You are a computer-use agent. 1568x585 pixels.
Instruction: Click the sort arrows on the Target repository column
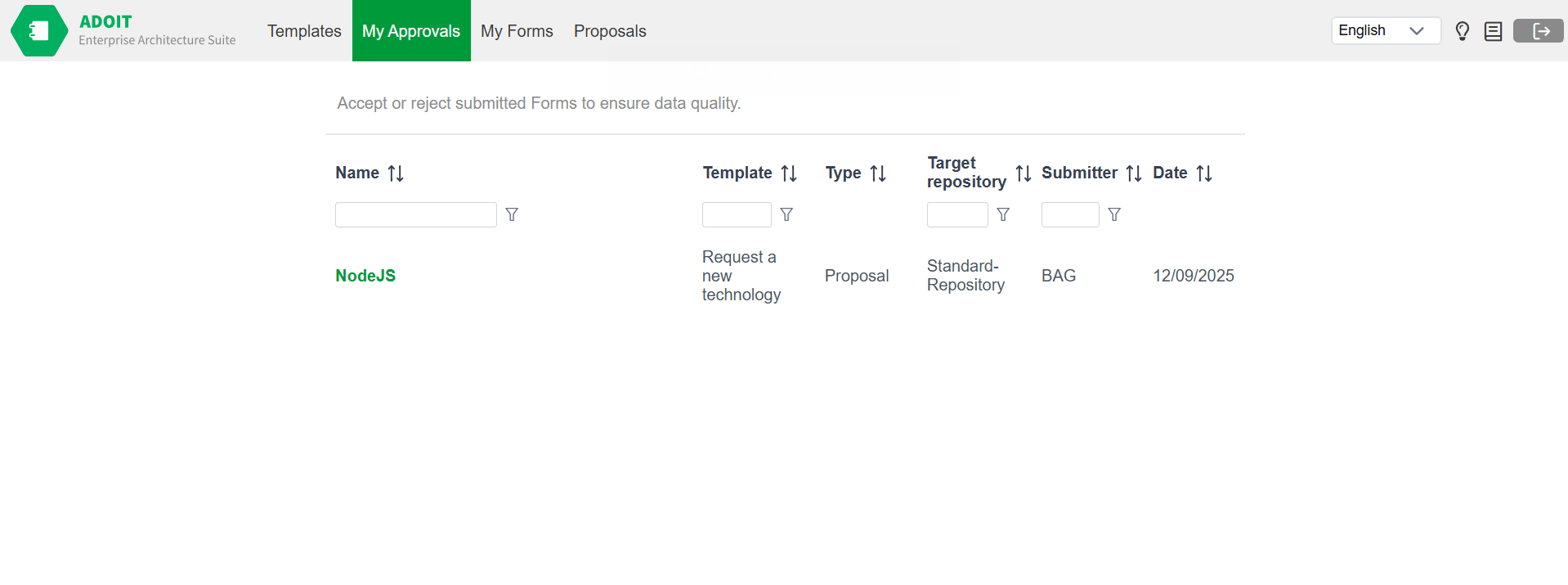coord(1023,173)
